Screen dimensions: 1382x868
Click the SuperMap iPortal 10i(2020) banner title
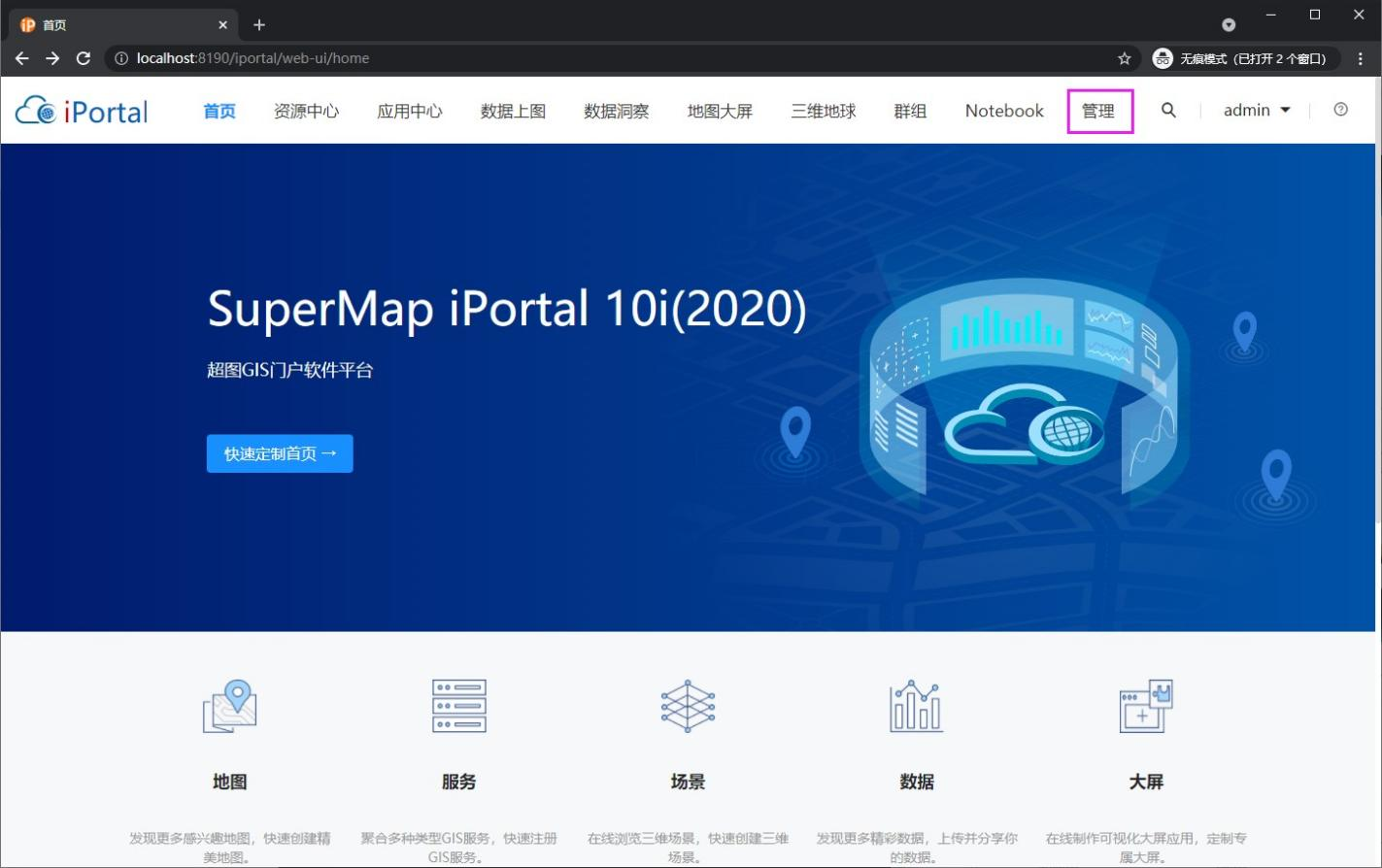pyautogui.click(x=507, y=309)
